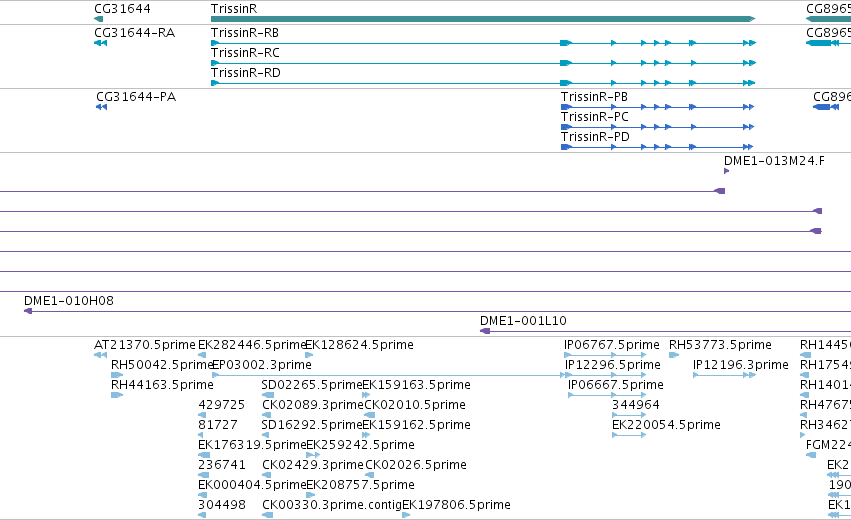Select CK00330.3prime.contig feature
Viewport: 851px width, 520px height.
pyautogui.click(x=332, y=505)
